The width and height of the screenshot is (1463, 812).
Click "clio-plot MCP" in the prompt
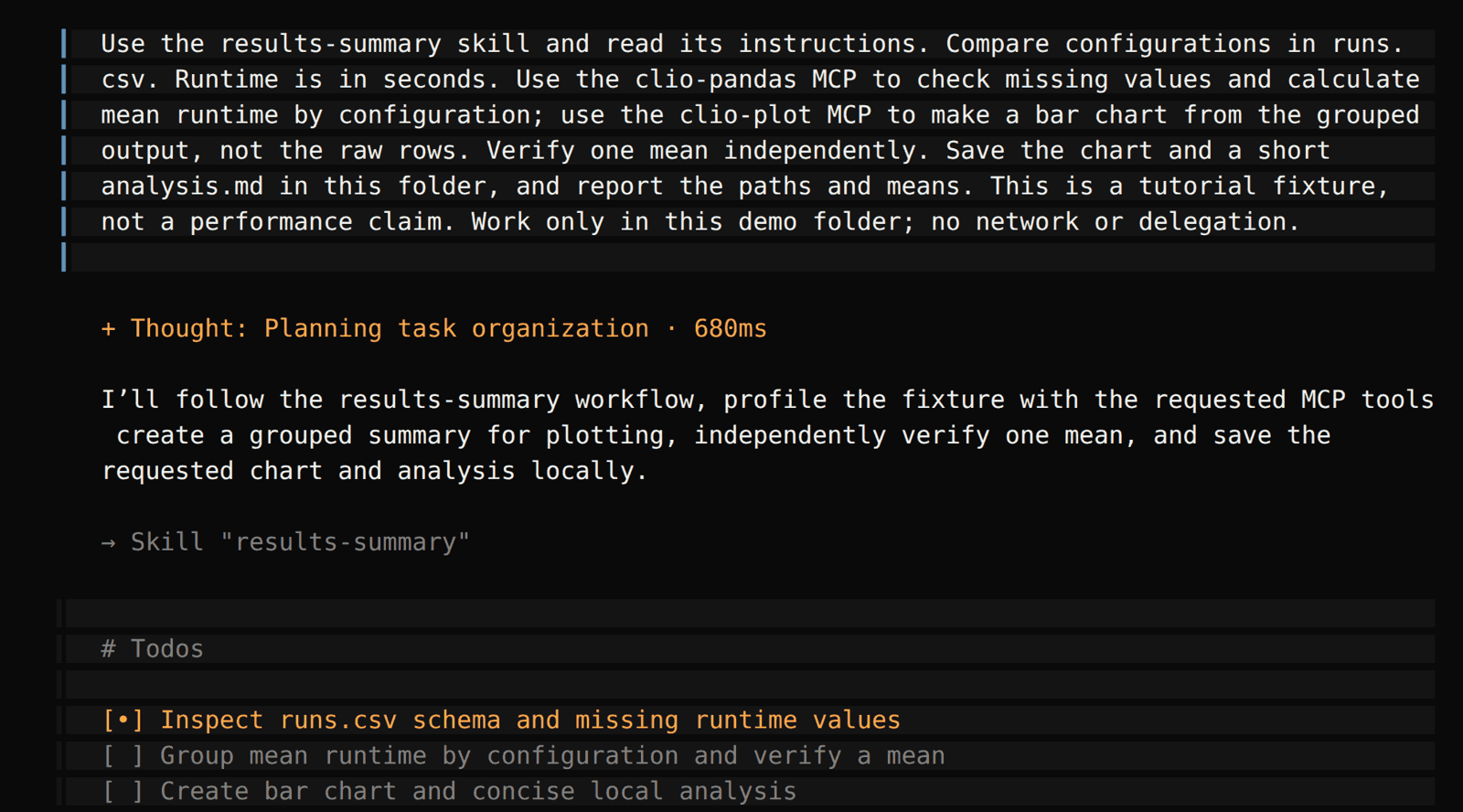point(775,115)
